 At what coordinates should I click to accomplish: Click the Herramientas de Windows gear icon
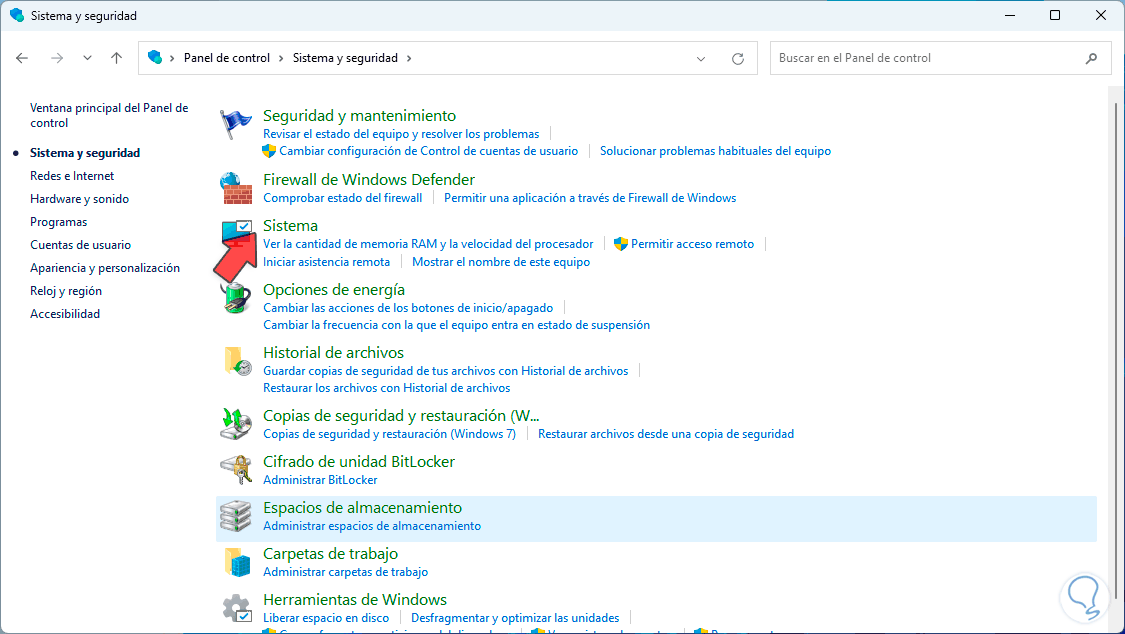236,607
